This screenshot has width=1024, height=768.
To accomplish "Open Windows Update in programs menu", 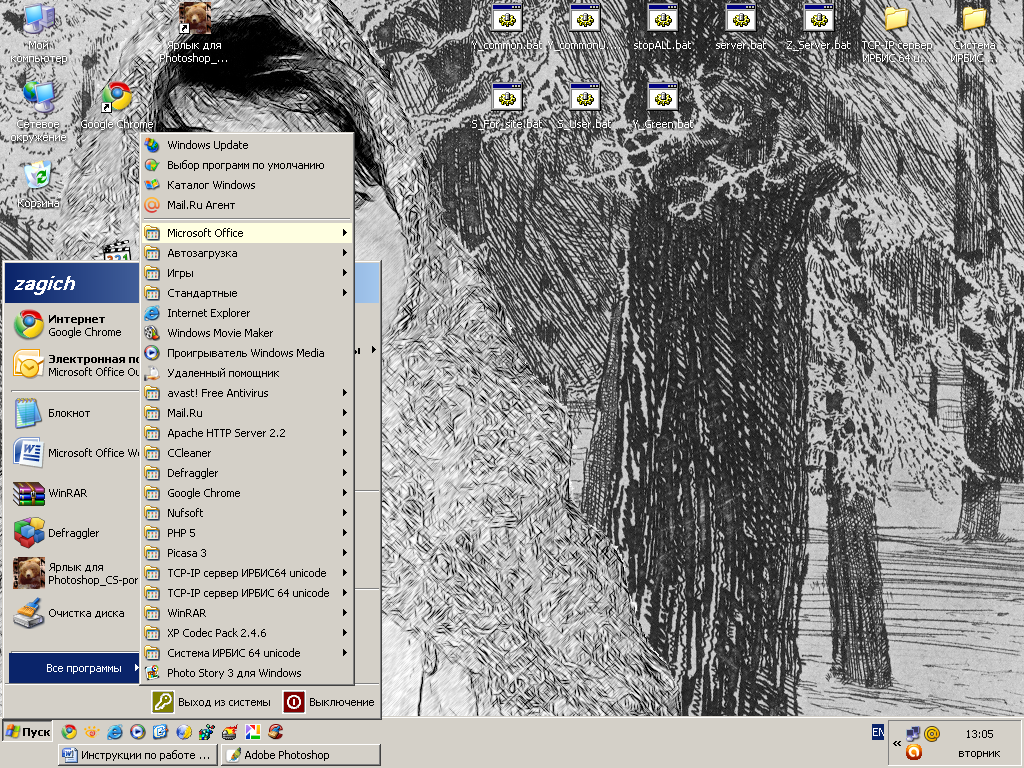I will pos(247,145).
